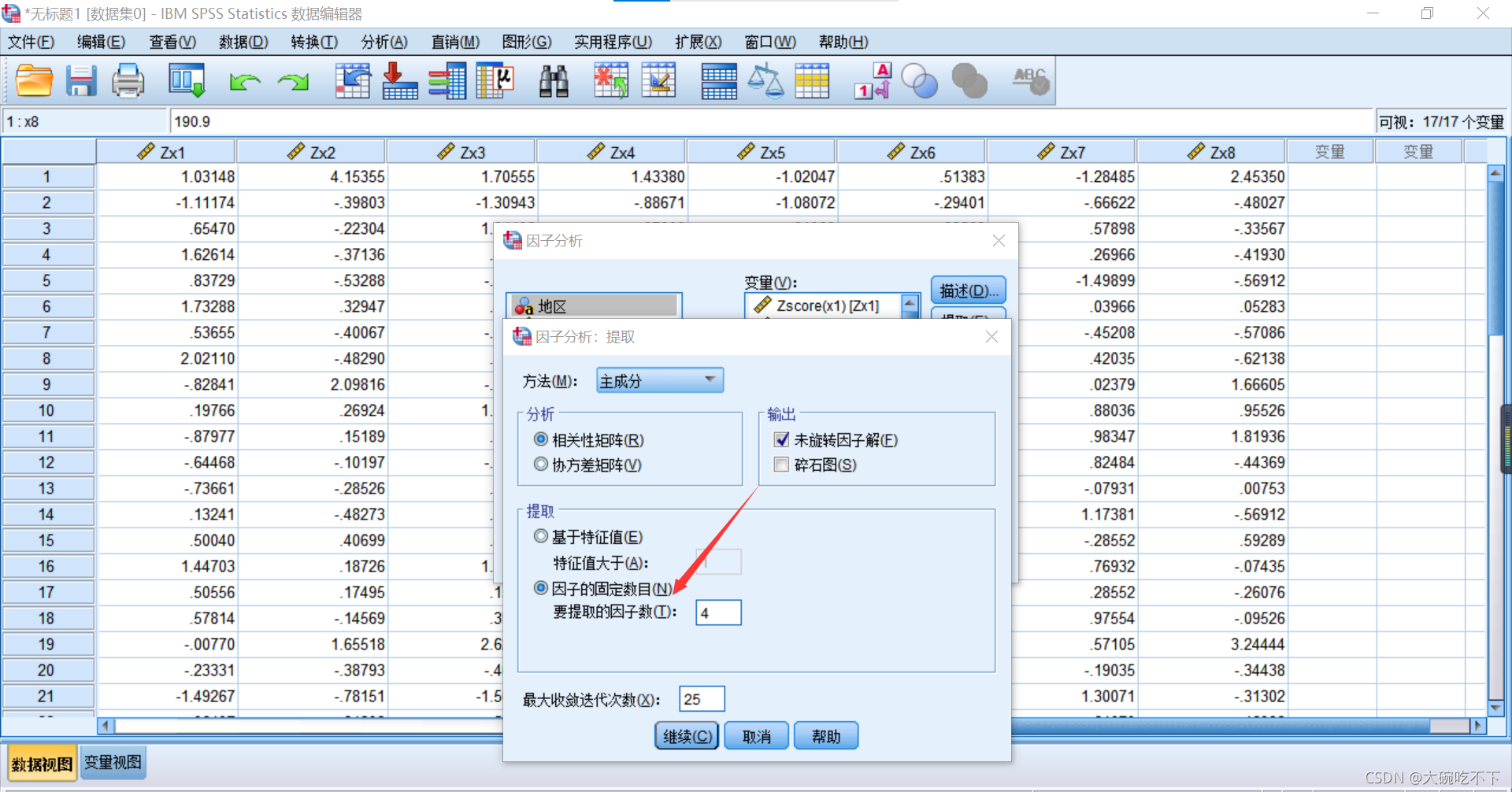Click the horizontal scrollbar right arrow
This screenshot has width=1512, height=792.
click(1477, 725)
